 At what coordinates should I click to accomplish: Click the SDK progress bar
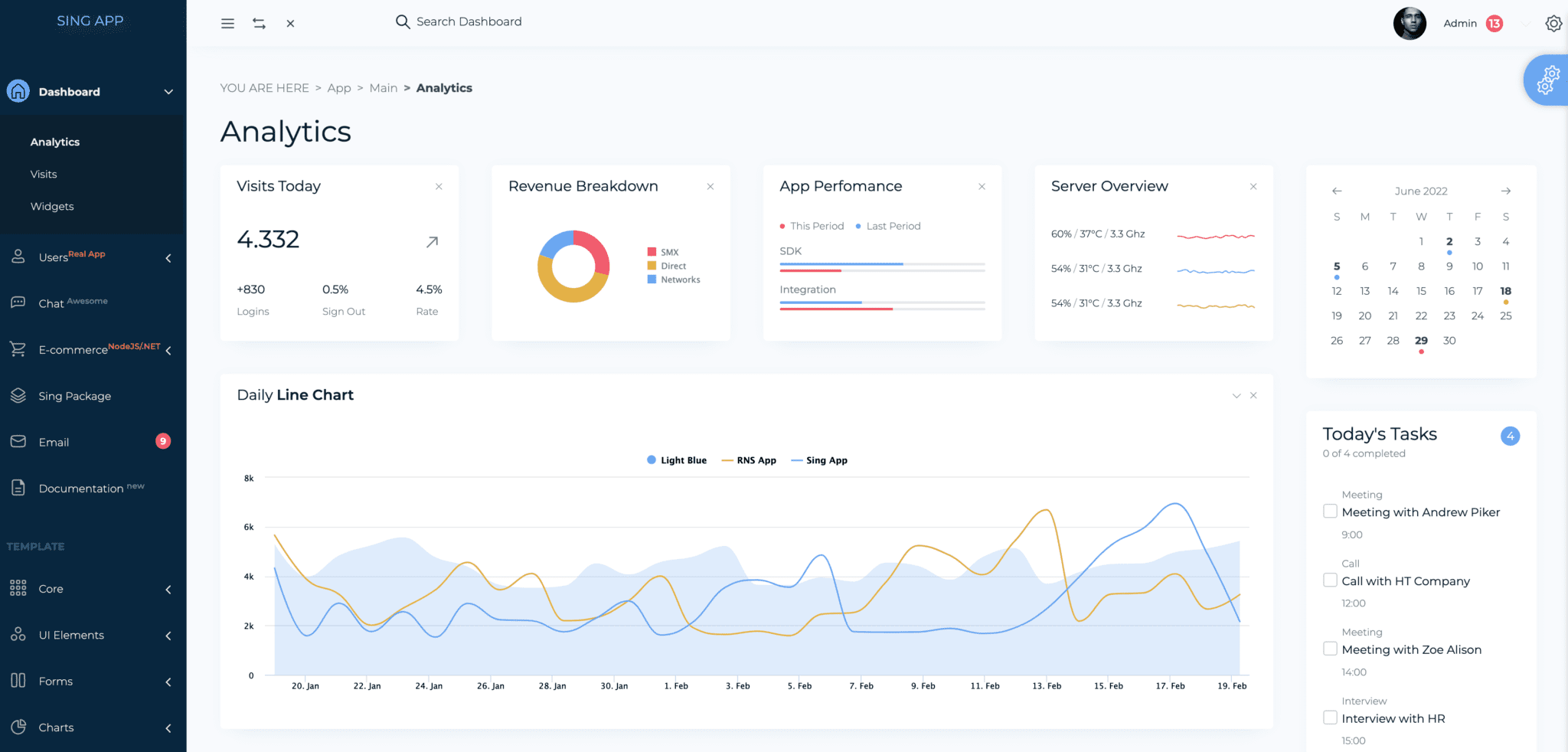pyautogui.click(x=882, y=267)
